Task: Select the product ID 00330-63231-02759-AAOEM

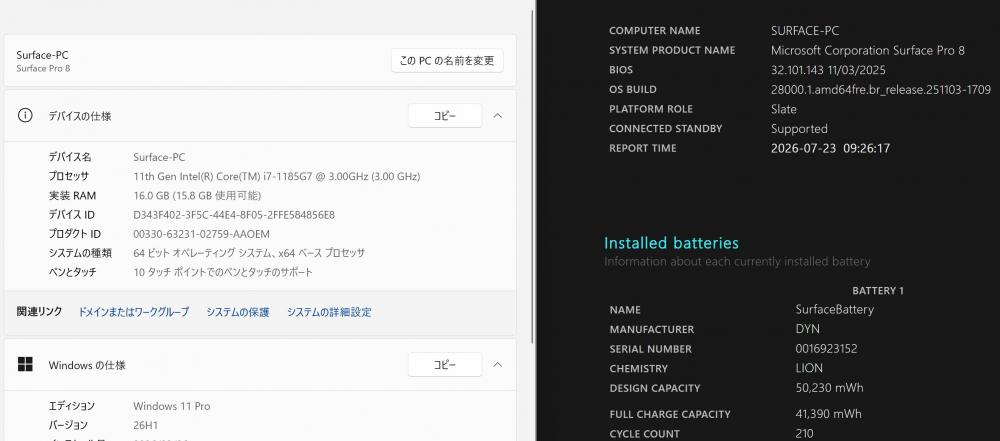Action: click(201, 234)
